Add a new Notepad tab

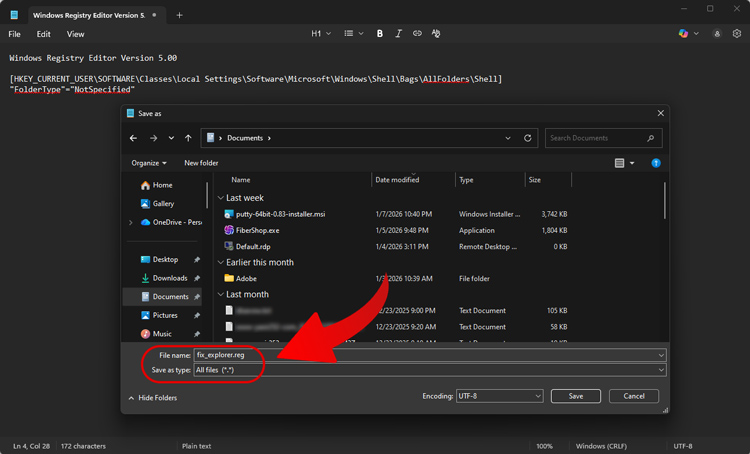(179, 15)
